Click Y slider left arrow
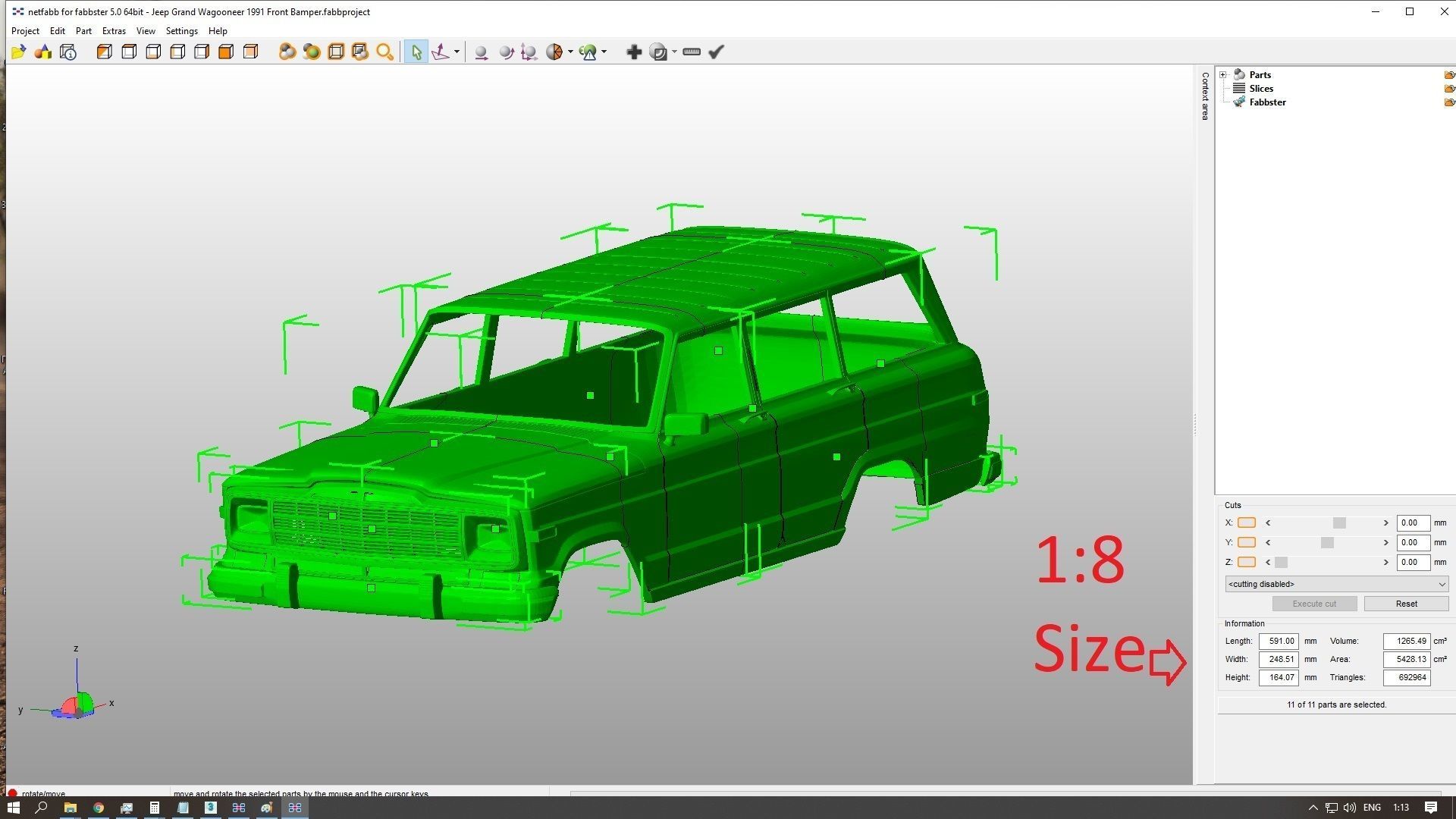The image size is (1456, 819). click(1268, 543)
